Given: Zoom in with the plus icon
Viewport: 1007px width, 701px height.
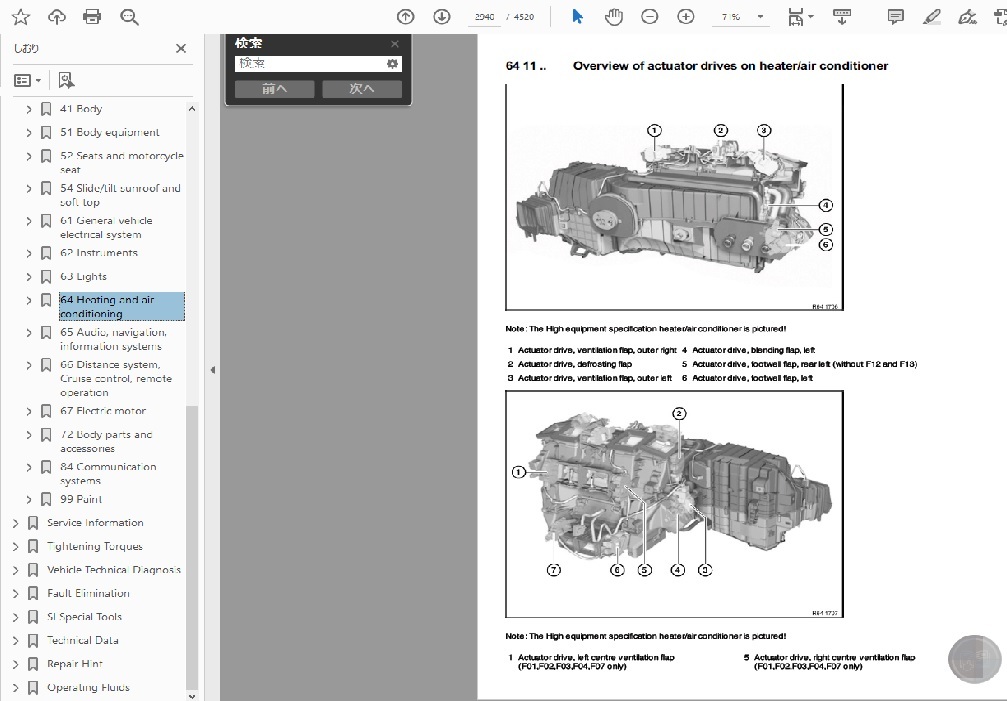Looking at the screenshot, I should [x=685, y=17].
